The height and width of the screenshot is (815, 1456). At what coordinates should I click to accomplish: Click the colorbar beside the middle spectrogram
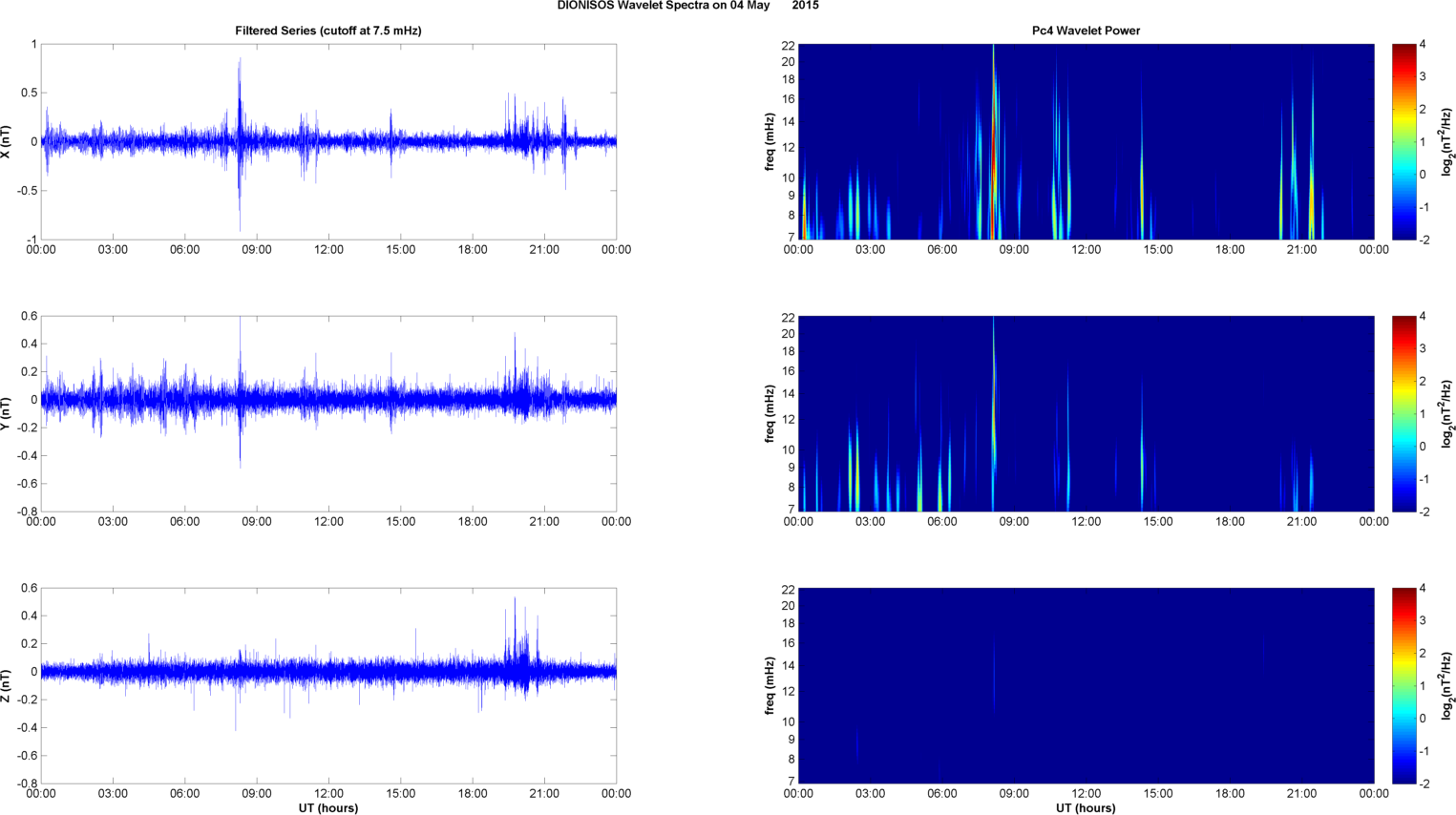tap(1403, 413)
